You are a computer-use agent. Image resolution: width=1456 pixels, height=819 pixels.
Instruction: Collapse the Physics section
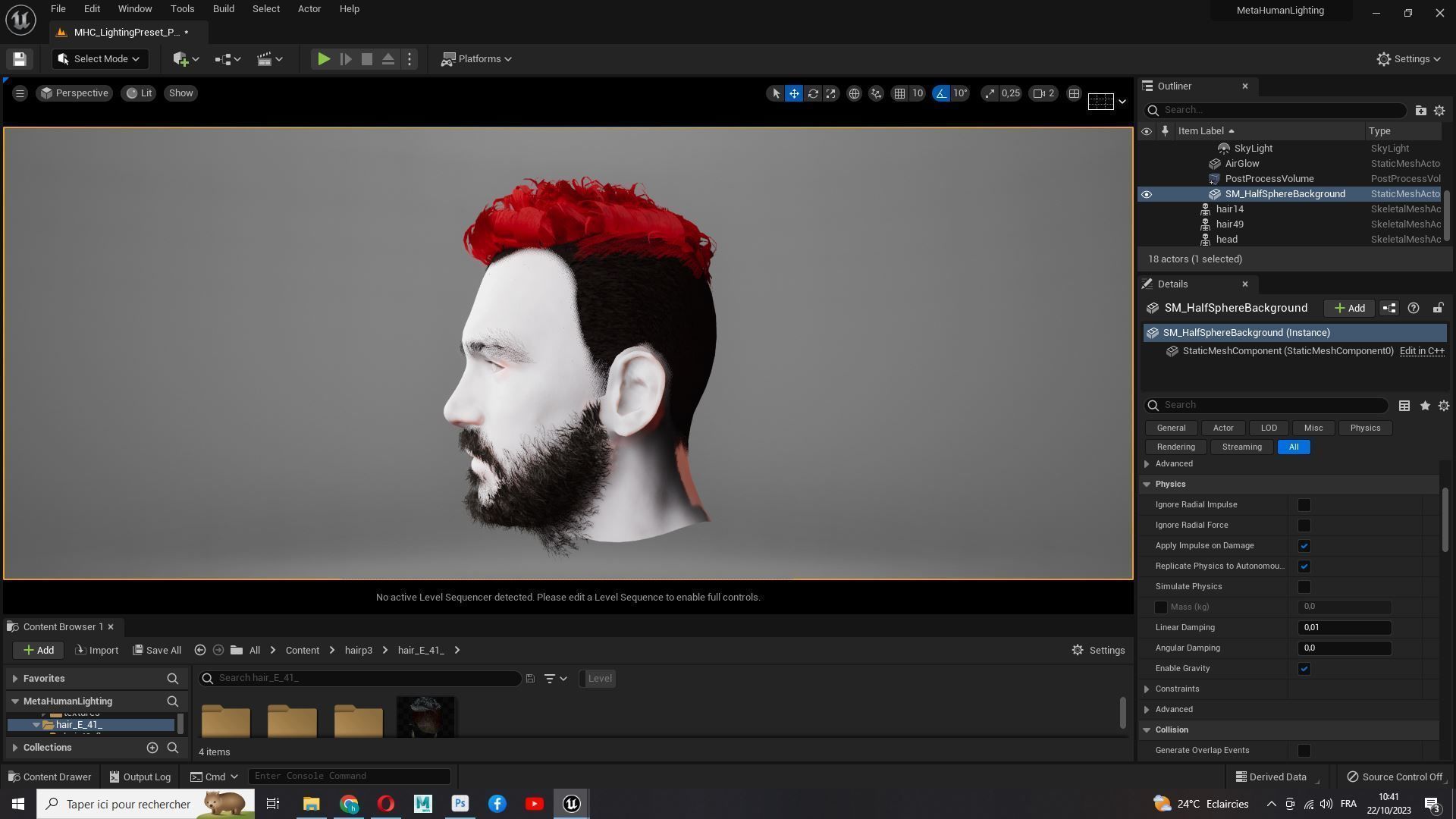[1147, 484]
